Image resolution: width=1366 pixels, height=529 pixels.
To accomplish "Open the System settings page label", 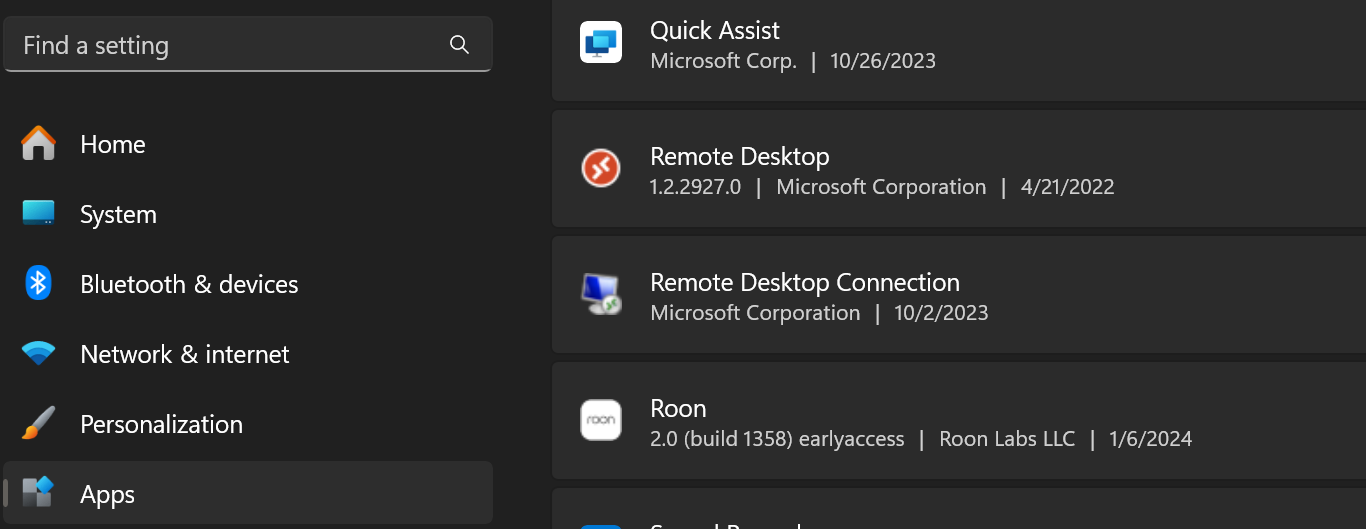I will click(x=118, y=215).
